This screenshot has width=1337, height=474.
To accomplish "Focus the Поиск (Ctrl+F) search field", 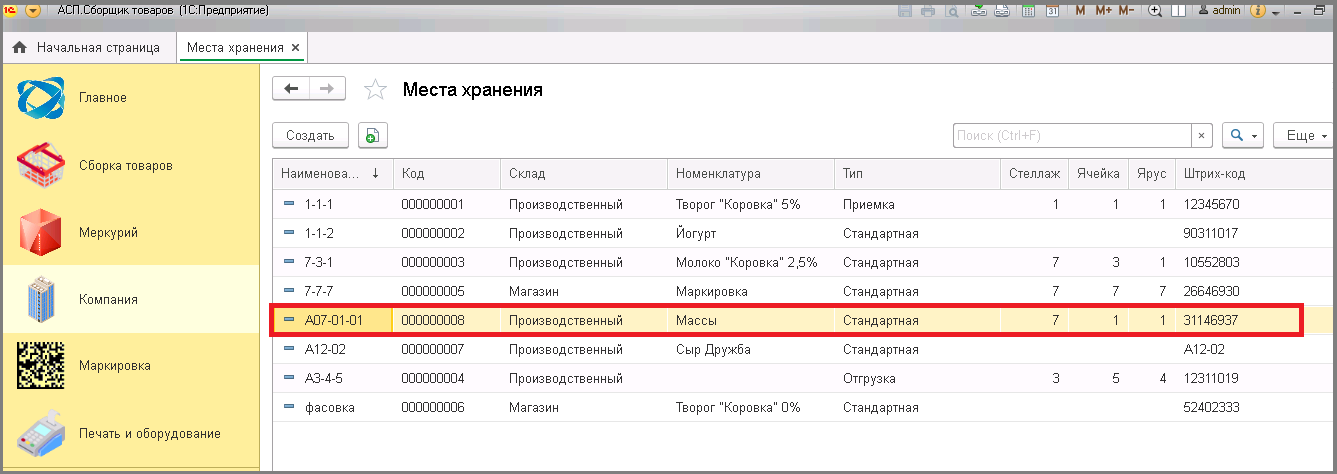I will point(1071,135).
